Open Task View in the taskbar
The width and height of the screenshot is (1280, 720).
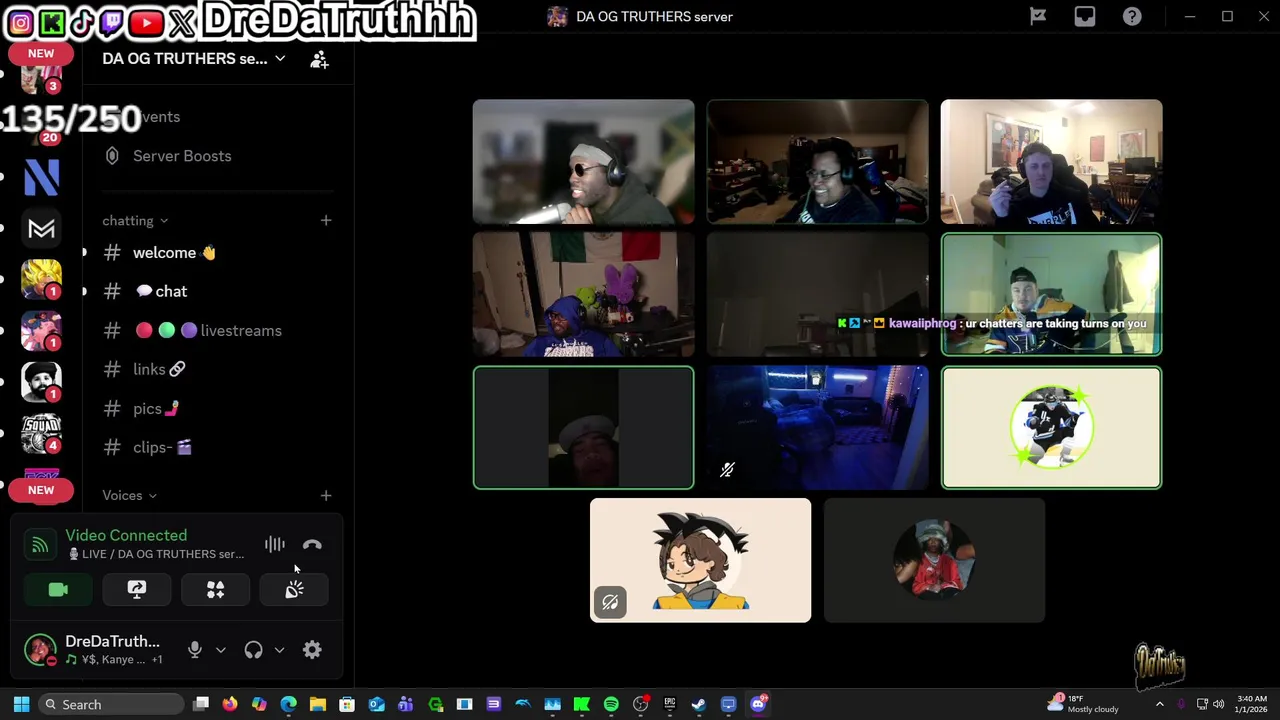click(201, 704)
